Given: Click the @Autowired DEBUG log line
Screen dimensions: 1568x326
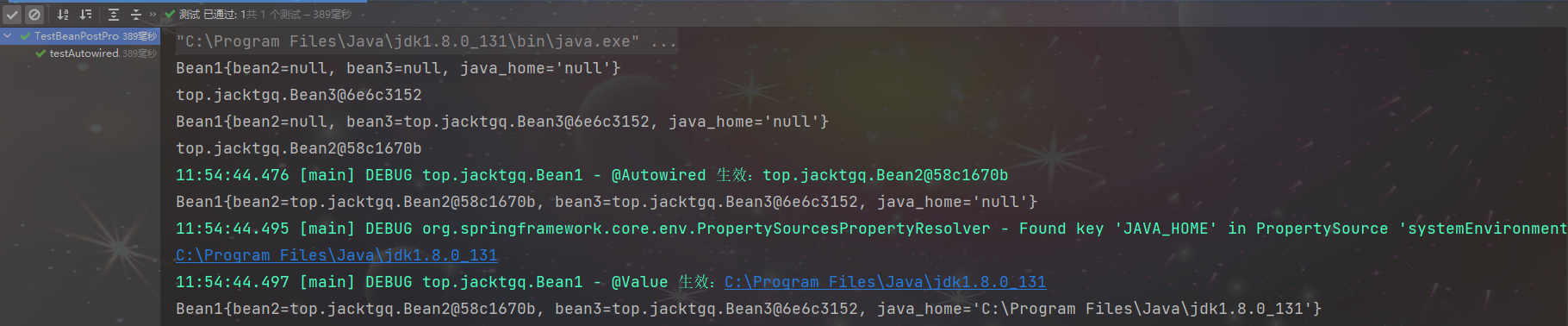Looking at the screenshot, I should pos(592,175).
